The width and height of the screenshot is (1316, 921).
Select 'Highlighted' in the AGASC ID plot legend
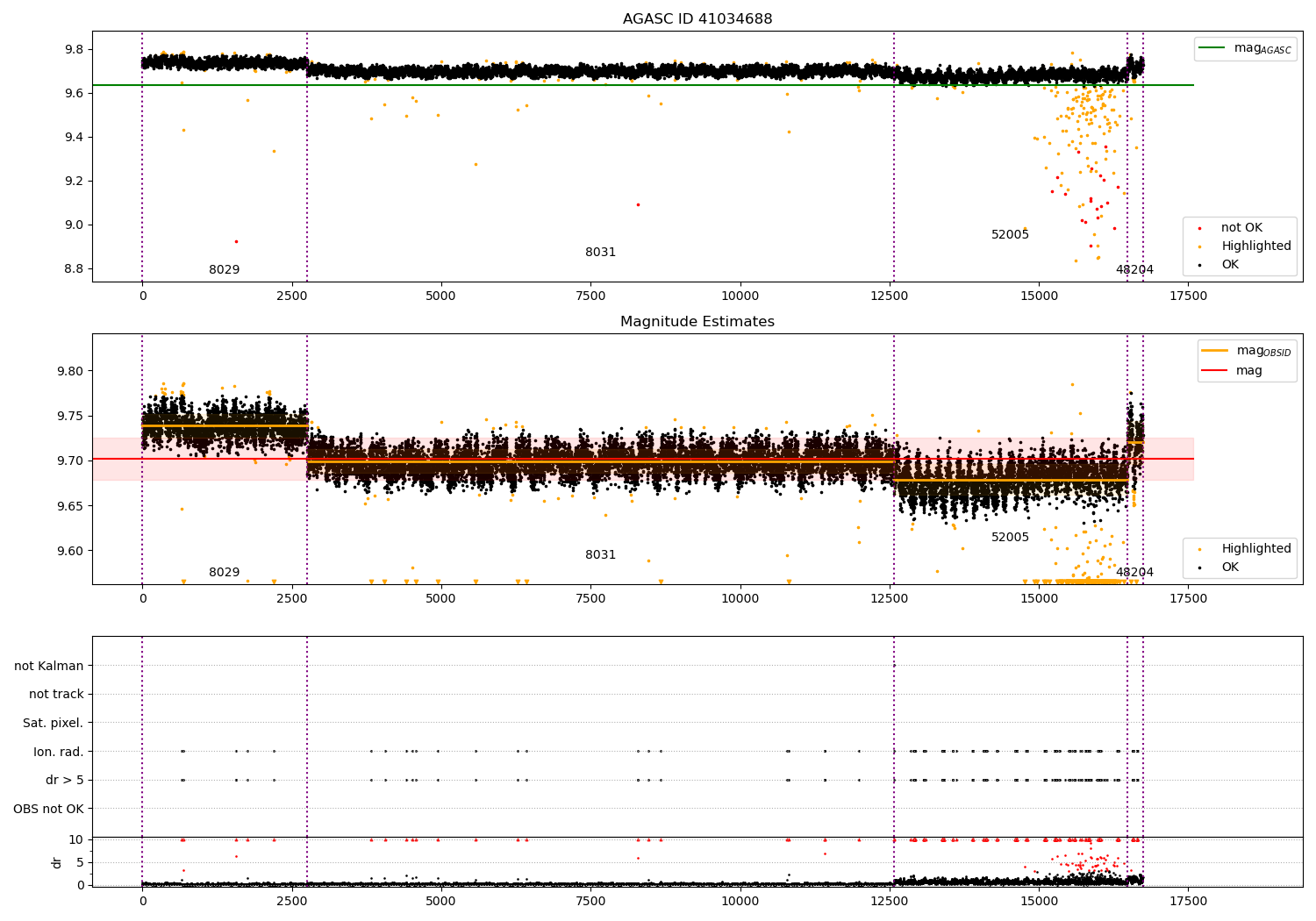coord(1256,246)
